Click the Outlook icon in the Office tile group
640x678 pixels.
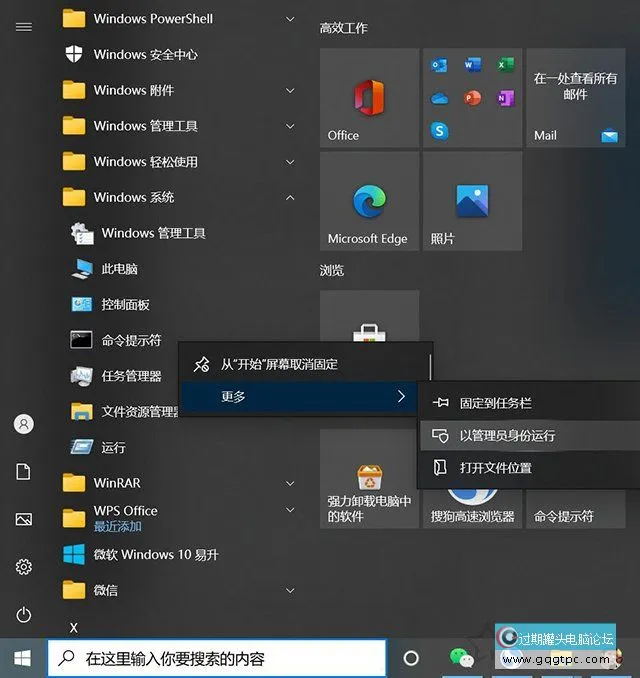[x=439, y=65]
